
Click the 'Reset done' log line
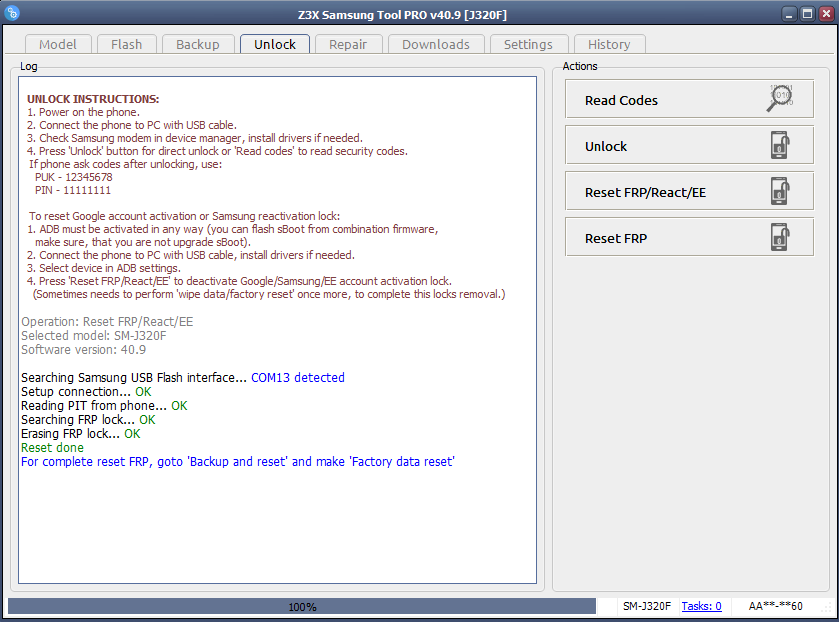pos(52,447)
